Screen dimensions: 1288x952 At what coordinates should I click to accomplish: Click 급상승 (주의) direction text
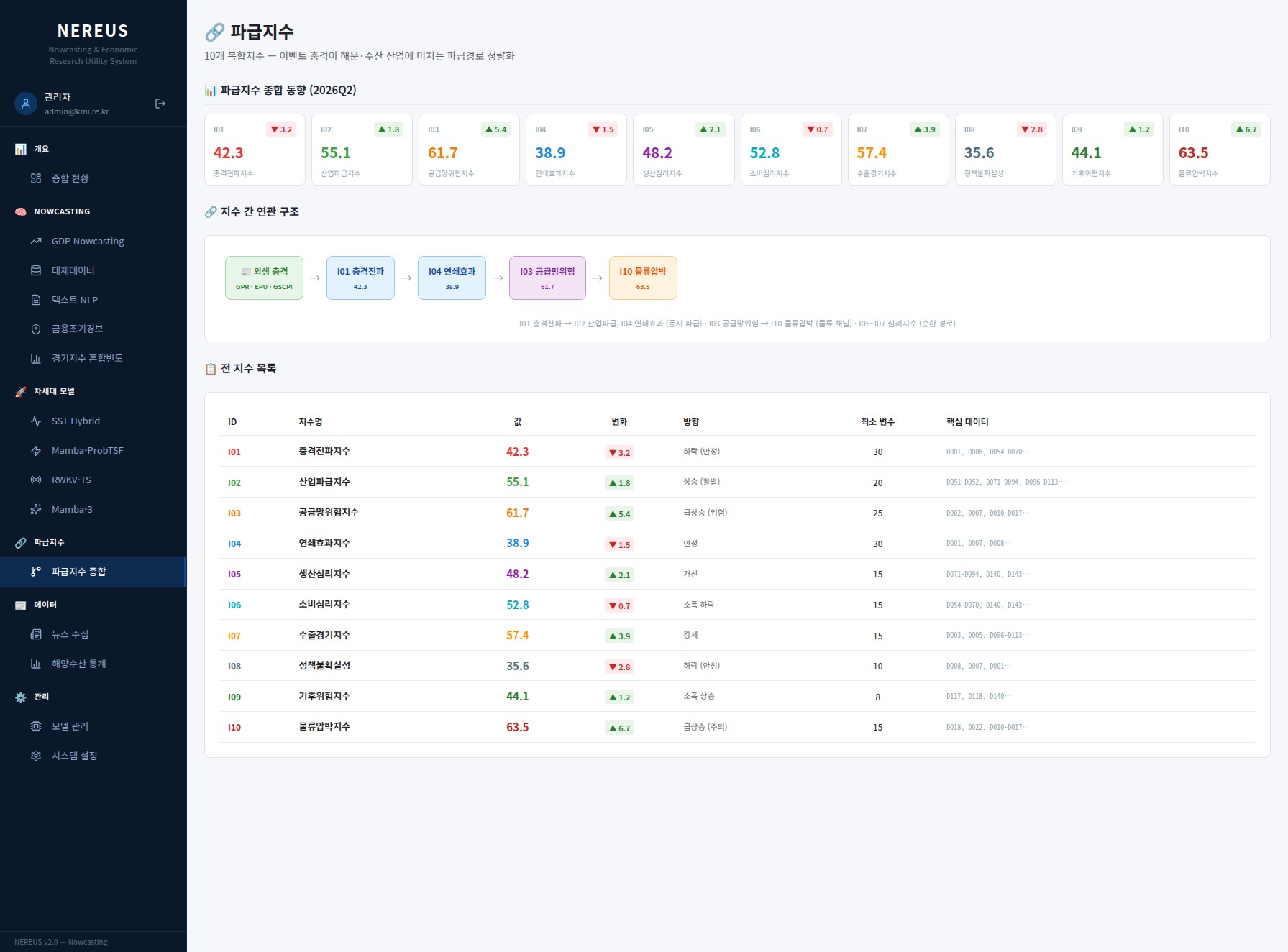[705, 727]
